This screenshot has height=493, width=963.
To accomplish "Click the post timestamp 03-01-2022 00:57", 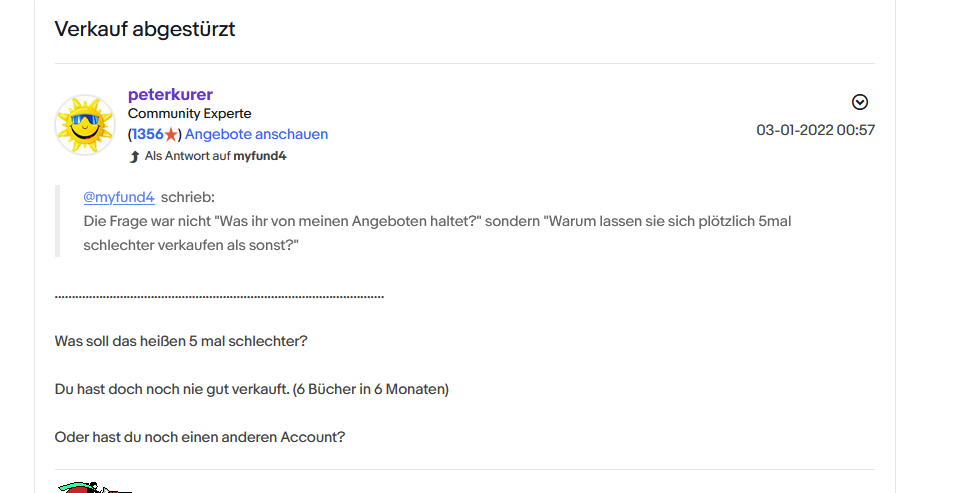I will 815,130.
